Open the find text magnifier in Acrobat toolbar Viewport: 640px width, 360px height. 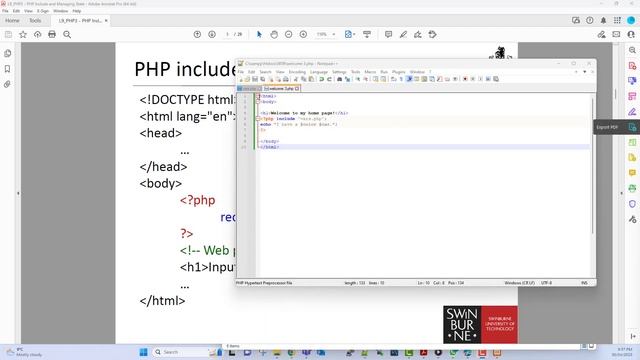tap(67, 35)
